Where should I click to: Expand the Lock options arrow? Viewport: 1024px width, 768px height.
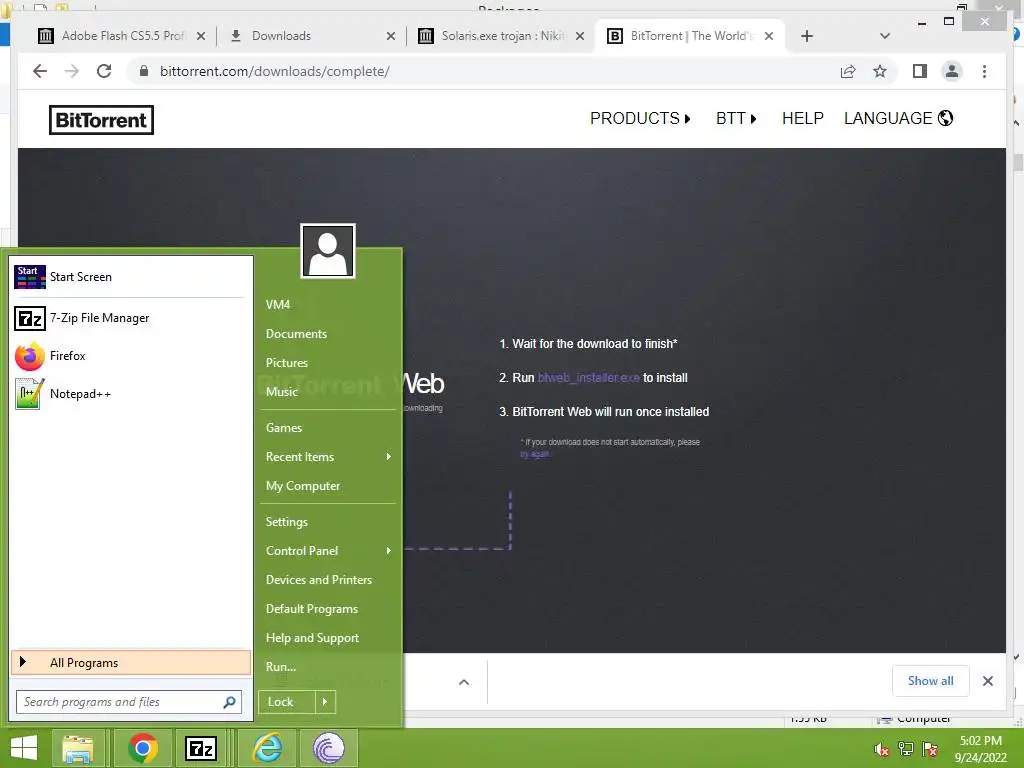pos(325,702)
